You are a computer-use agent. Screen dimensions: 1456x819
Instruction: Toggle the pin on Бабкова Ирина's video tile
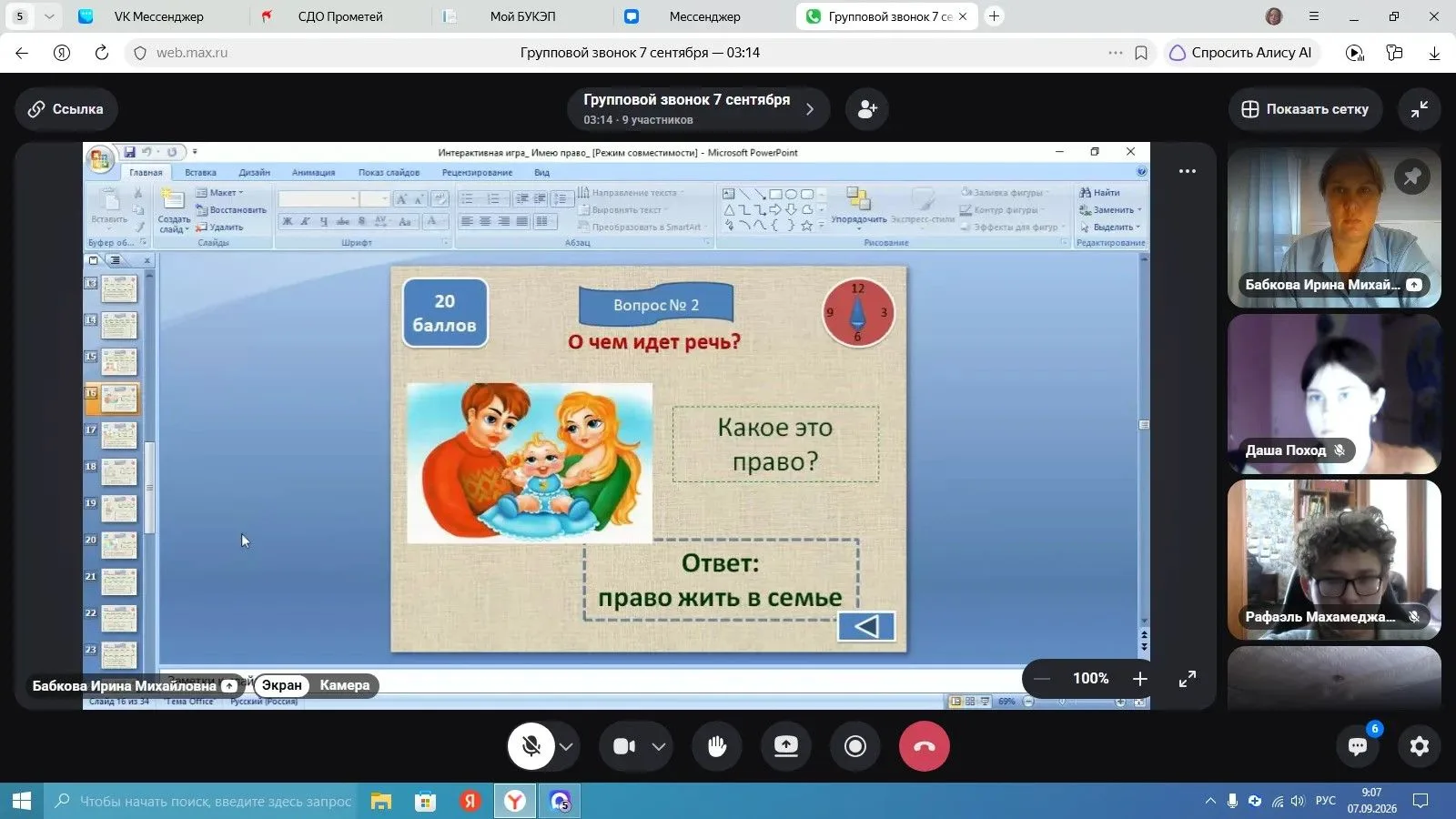pyautogui.click(x=1412, y=177)
